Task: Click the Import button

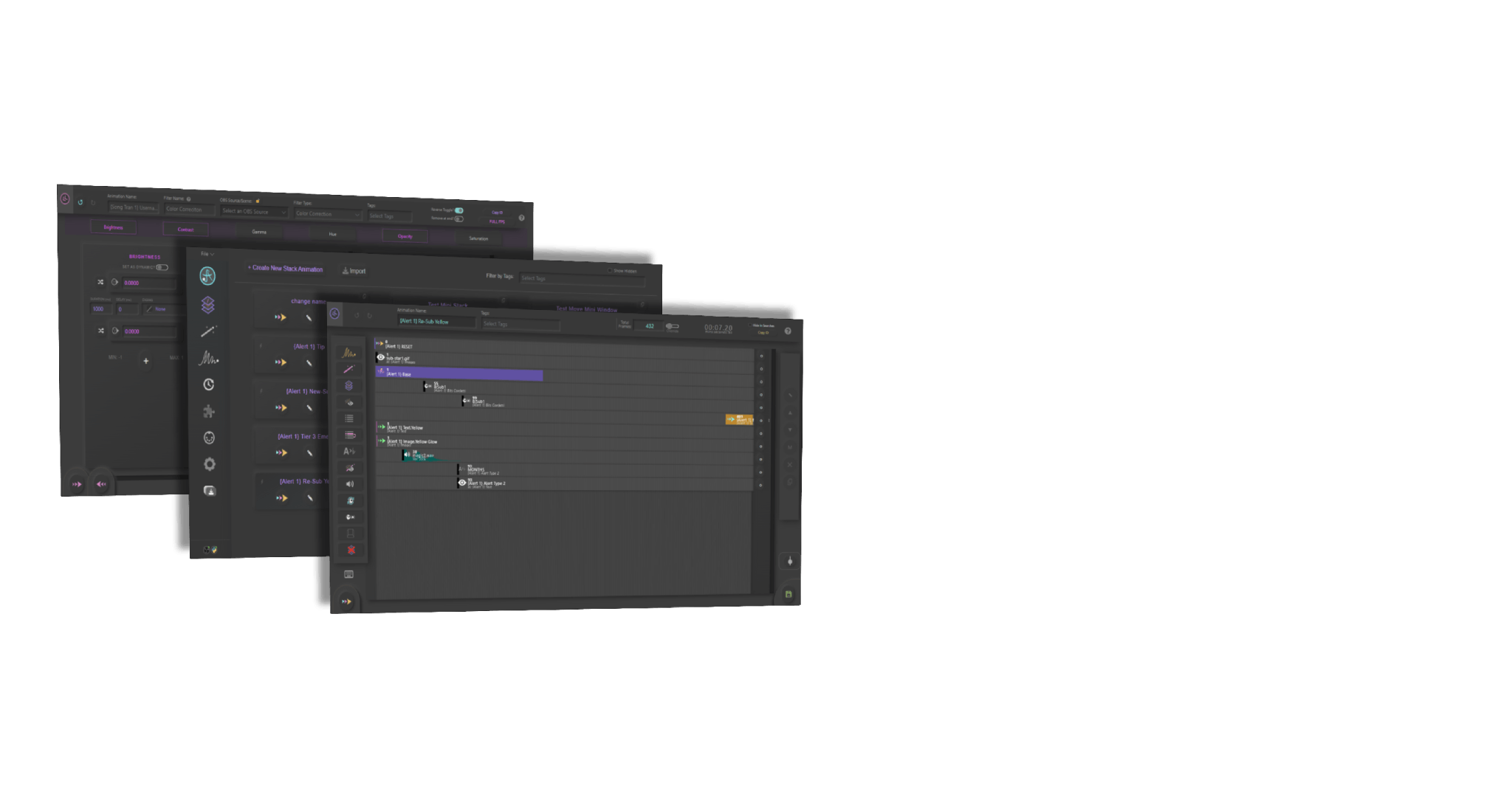Action: tap(354, 271)
